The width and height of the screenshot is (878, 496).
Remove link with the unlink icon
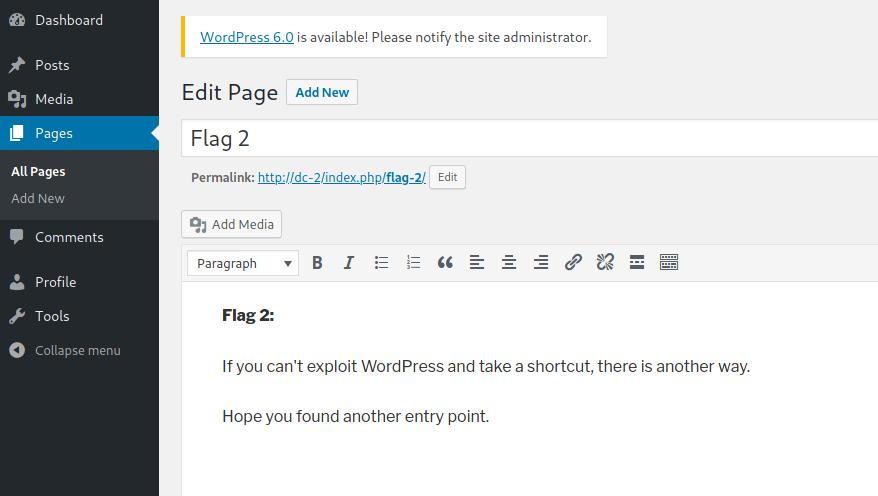(605, 263)
